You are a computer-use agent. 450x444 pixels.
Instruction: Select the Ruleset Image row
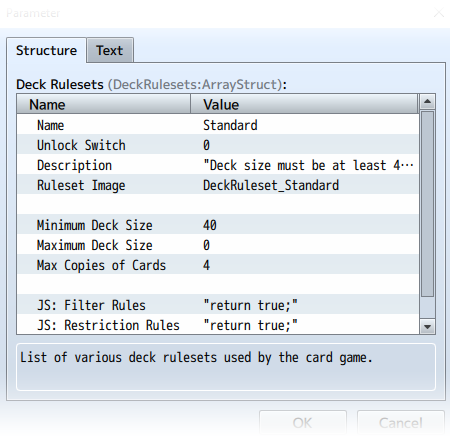click(x=218, y=185)
